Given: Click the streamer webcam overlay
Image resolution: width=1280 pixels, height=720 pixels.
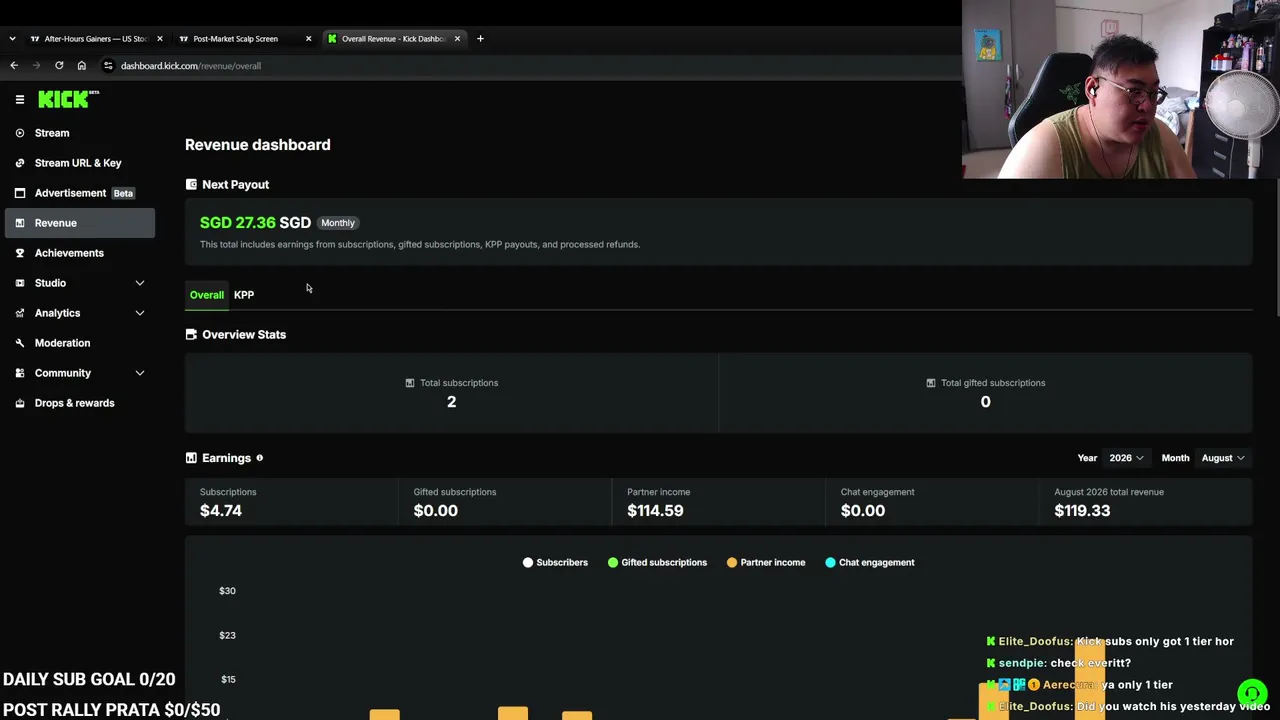Looking at the screenshot, I should pyautogui.click(x=1121, y=89).
